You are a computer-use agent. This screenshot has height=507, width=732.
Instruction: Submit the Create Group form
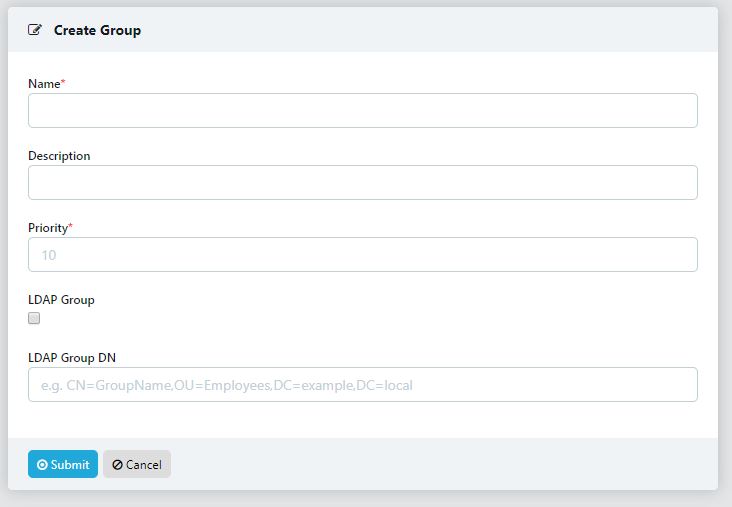[x=63, y=464]
